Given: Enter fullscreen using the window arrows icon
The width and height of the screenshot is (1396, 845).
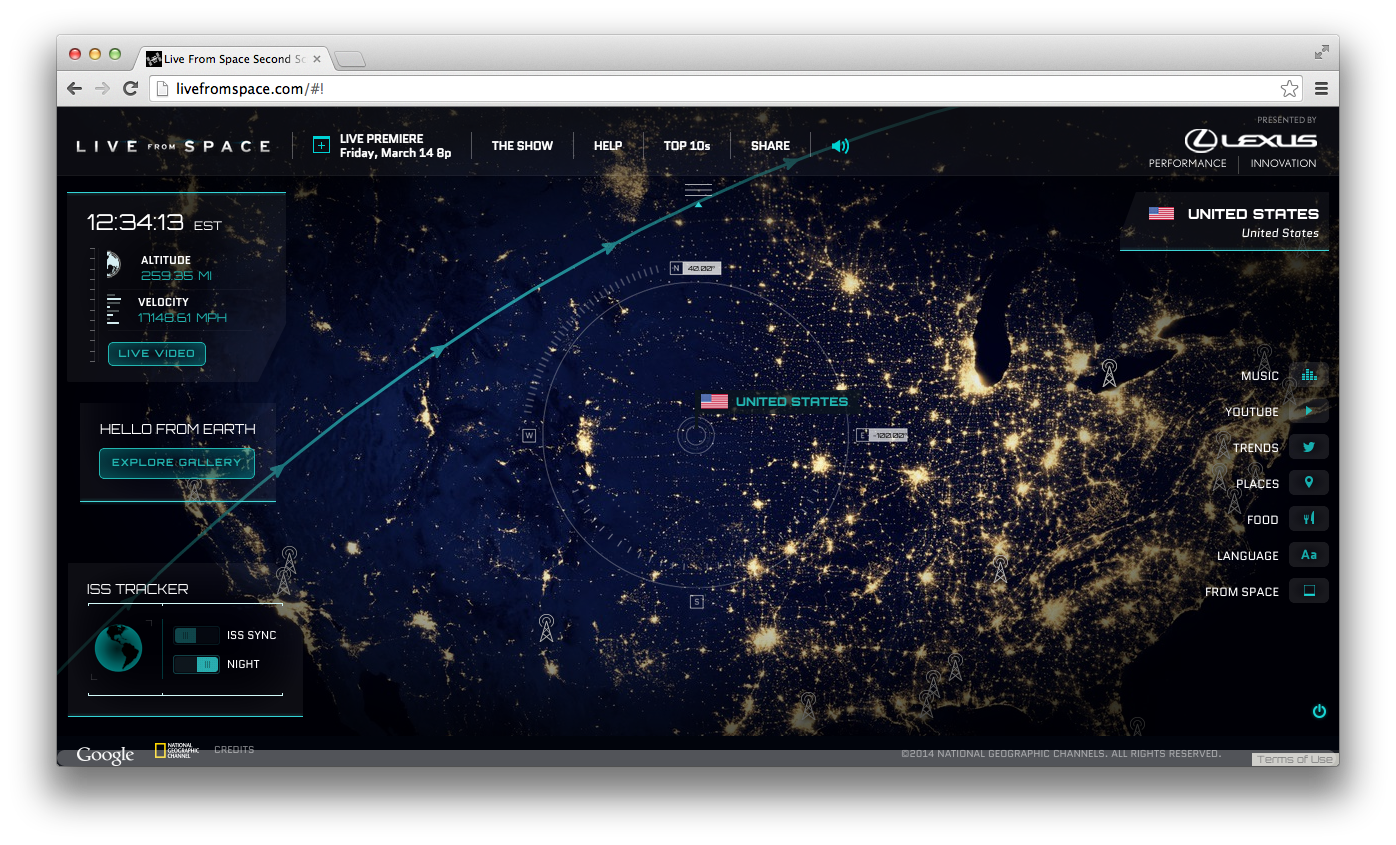Looking at the screenshot, I should pos(1322,52).
